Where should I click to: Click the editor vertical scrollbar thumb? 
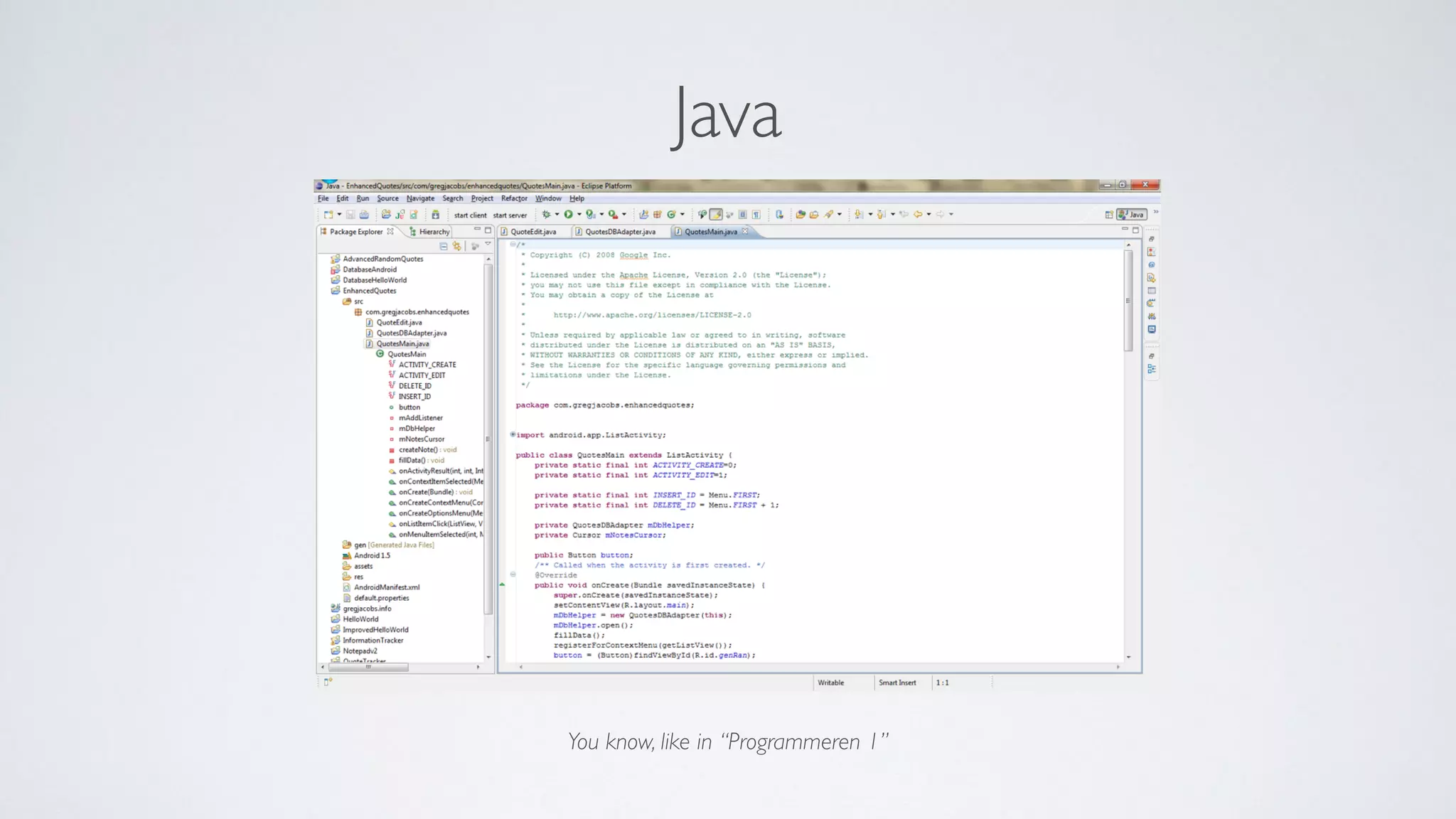pyautogui.click(x=1128, y=301)
